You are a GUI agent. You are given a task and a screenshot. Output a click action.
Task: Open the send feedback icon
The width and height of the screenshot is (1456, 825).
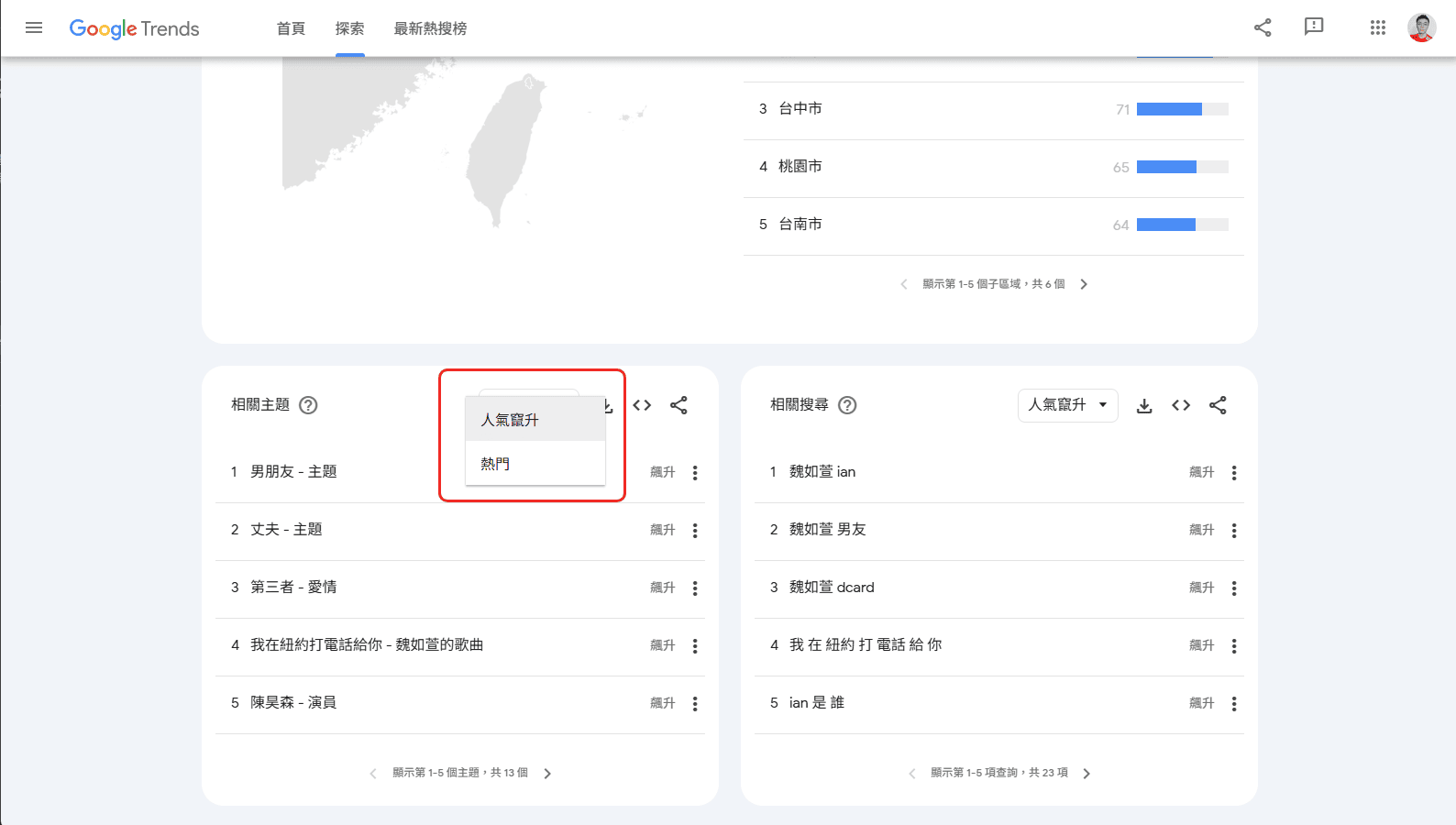[x=1314, y=27]
